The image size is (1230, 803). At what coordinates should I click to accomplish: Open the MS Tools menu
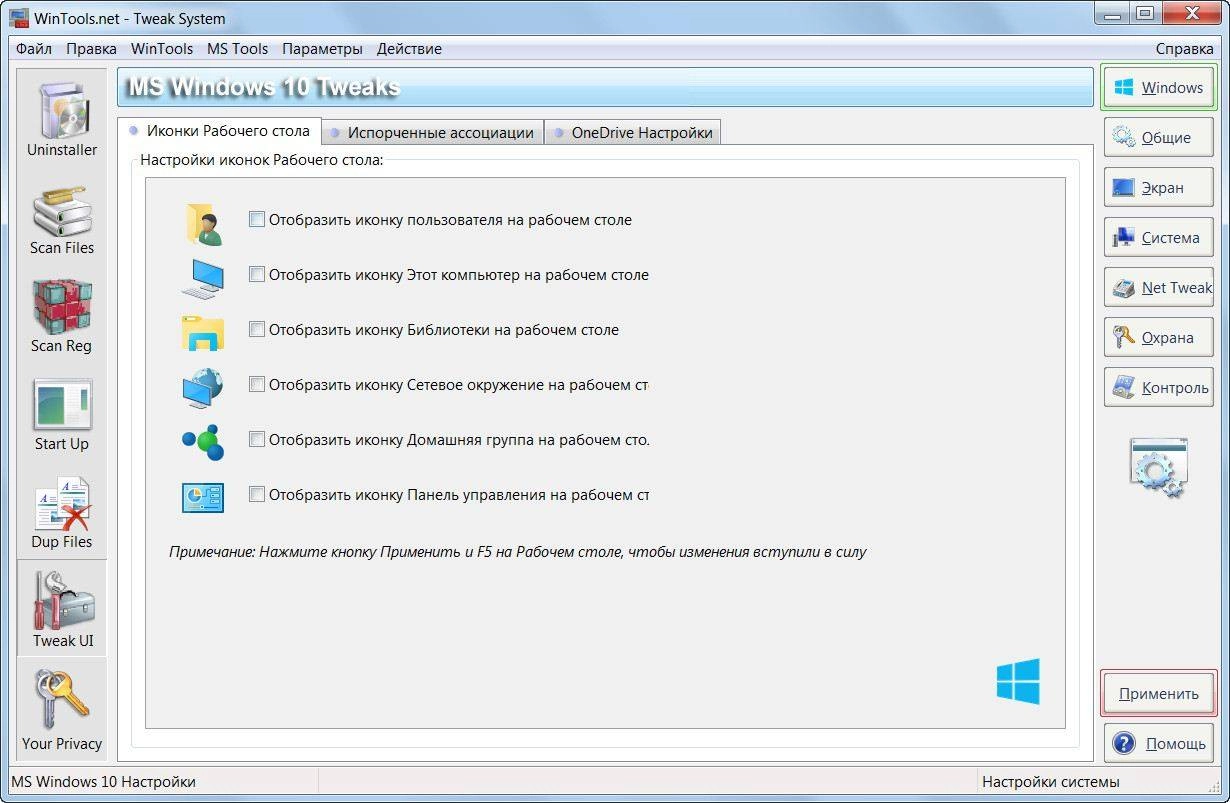[x=237, y=48]
